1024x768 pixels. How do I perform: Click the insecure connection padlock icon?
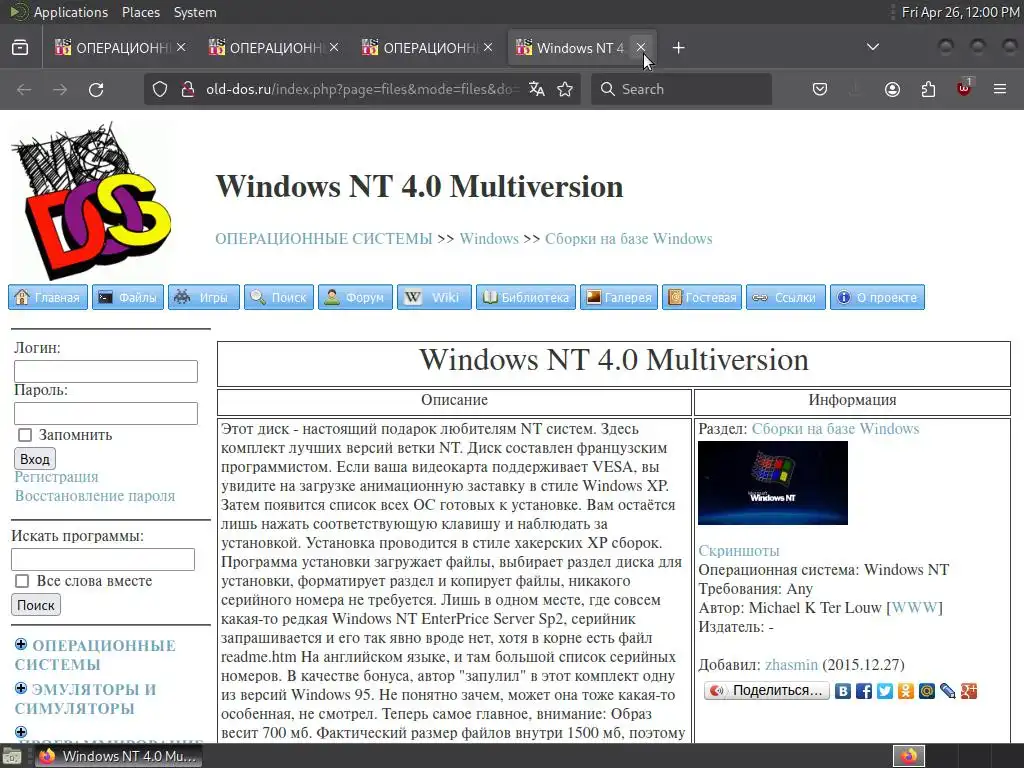point(188,89)
